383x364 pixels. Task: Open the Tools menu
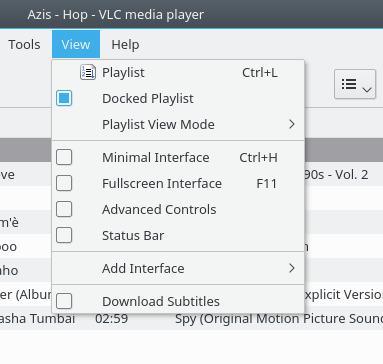(x=24, y=44)
